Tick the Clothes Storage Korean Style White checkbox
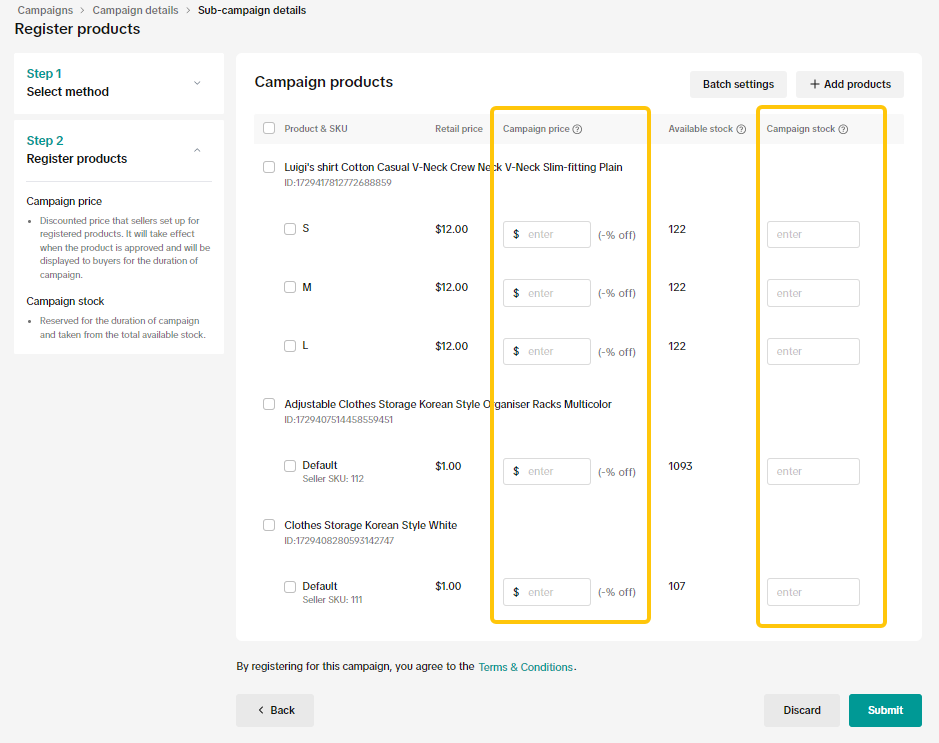Image resolution: width=939 pixels, height=743 pixels. point(269,525)
